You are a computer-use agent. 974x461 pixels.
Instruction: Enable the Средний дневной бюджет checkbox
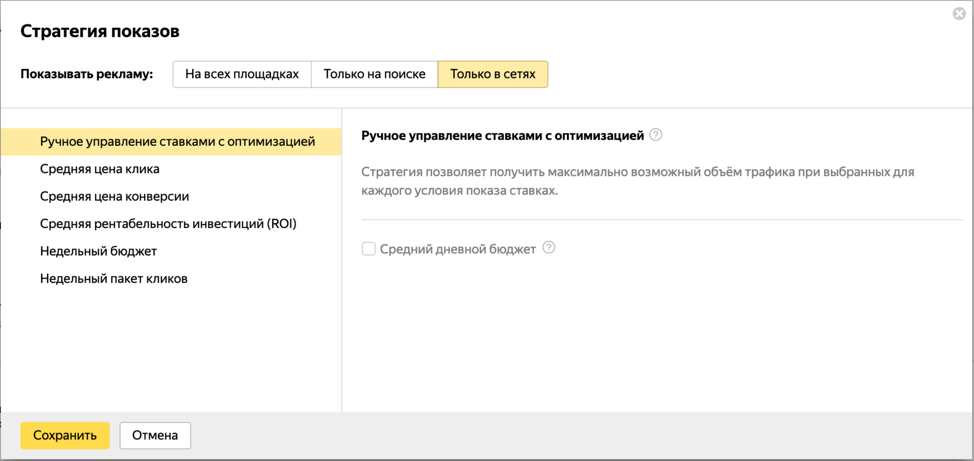pyautogui.click(x=369, y=249)
